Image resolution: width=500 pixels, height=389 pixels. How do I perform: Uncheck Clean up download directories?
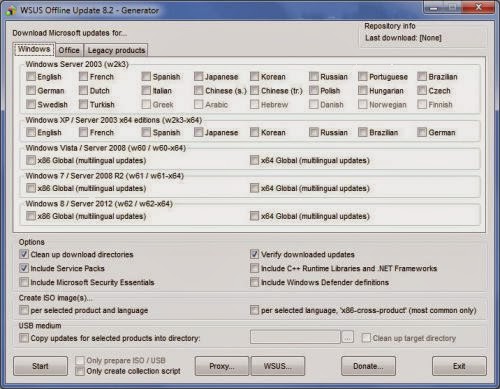pyautogui.click(x=24, y=255)
